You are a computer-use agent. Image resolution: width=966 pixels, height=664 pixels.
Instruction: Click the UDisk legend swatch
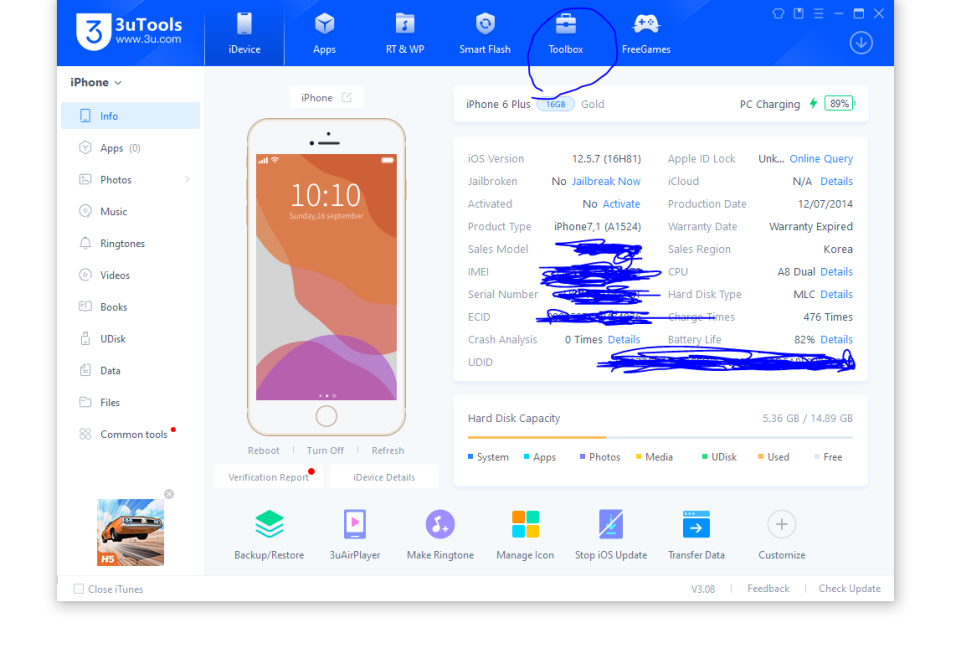(705, 457)
